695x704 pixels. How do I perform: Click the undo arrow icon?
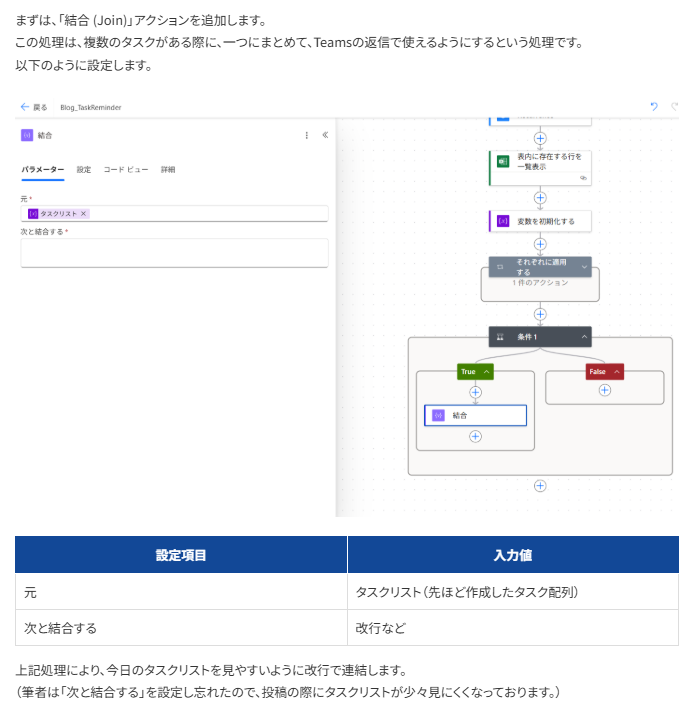coord(654,107)
